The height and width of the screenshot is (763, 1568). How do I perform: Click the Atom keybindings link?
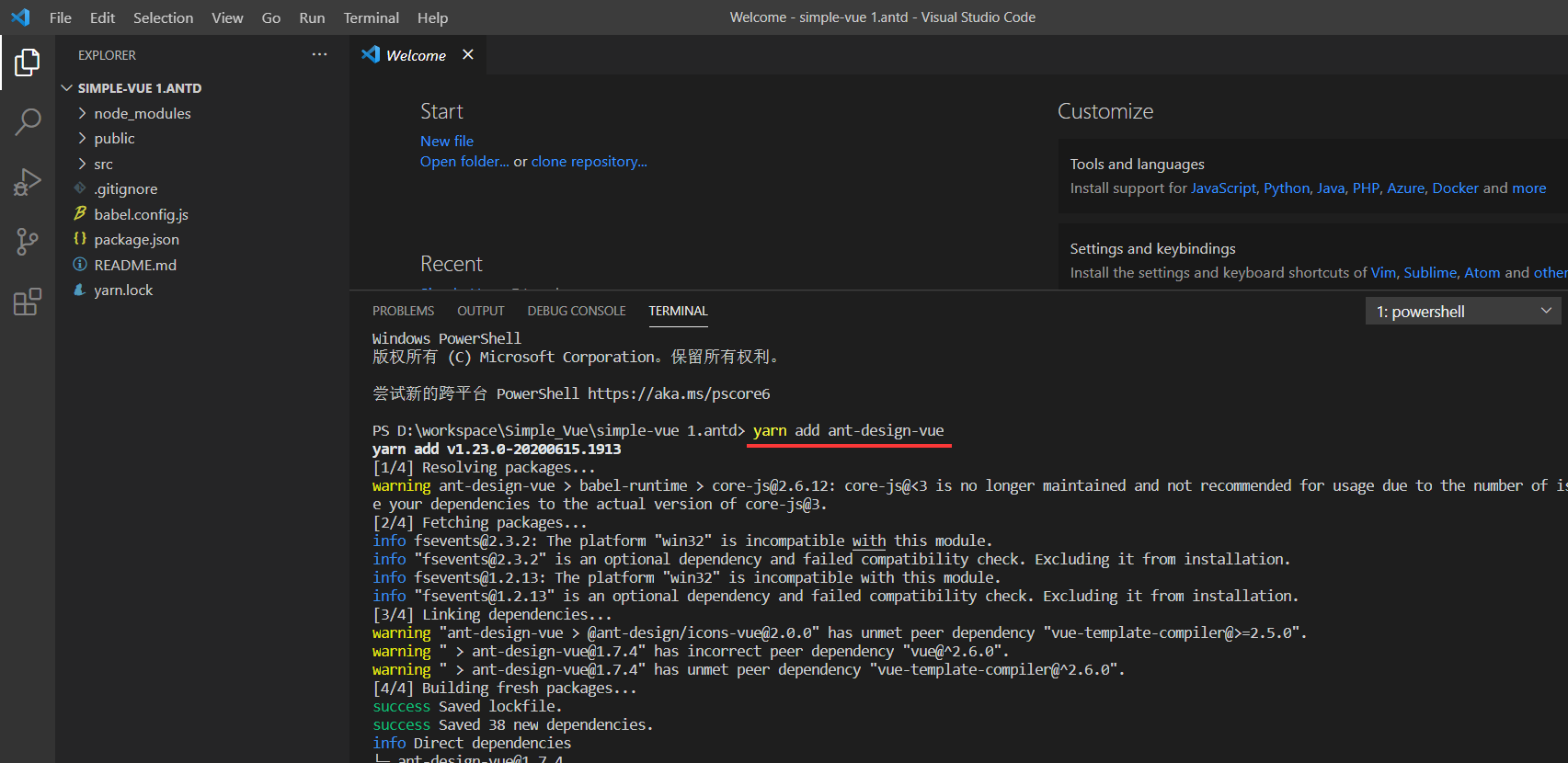click(x=1482, y=272)
